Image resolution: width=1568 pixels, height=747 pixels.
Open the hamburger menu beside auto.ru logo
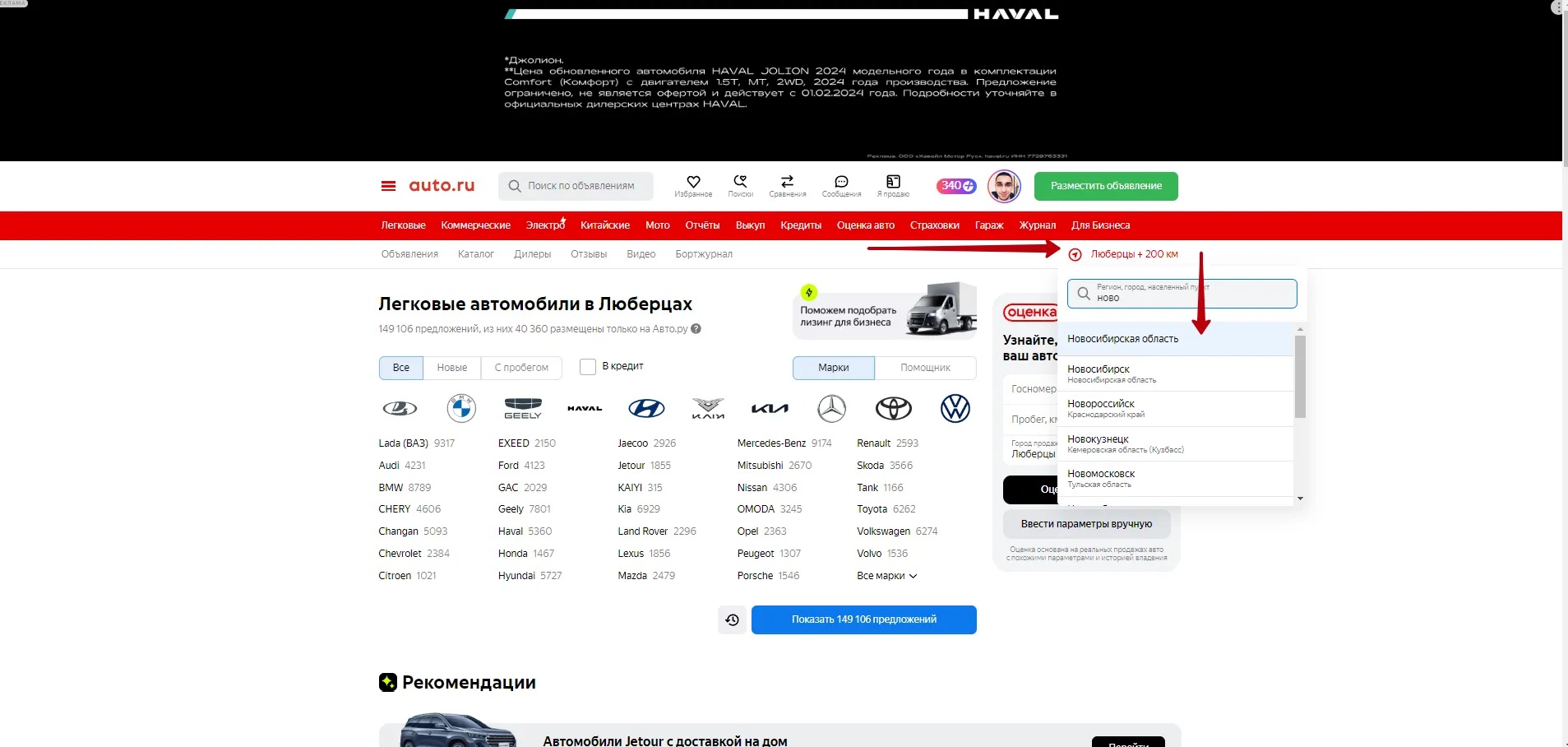(388, 186)
